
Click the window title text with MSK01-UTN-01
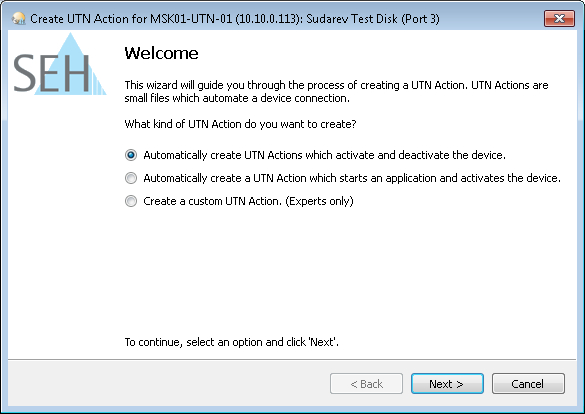click(x=235, y=19)
